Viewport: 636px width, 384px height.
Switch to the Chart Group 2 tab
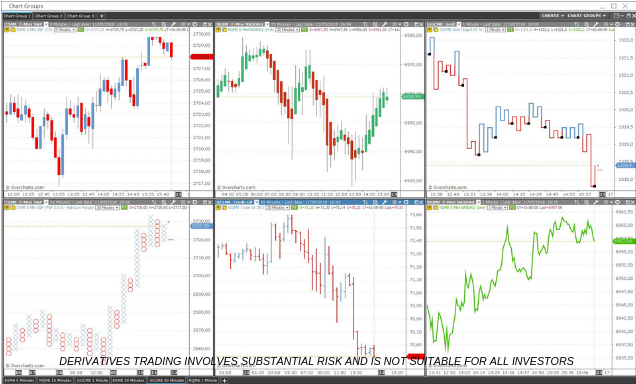coord(49,16)
